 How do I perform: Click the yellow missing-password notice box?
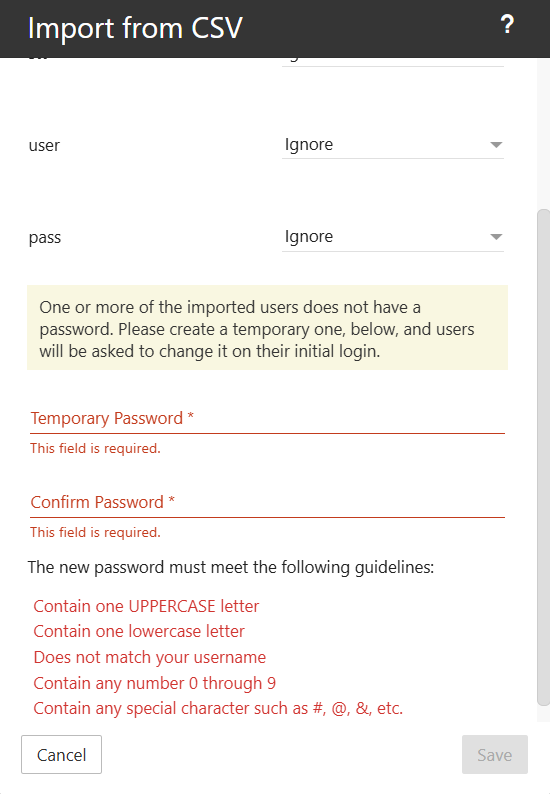(267, 328)
